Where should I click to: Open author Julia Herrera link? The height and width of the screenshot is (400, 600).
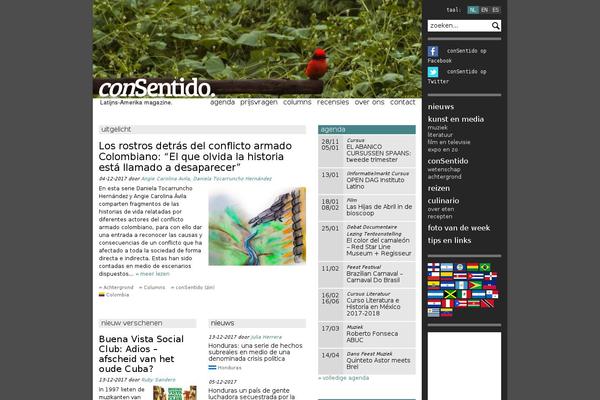point(266,337)
